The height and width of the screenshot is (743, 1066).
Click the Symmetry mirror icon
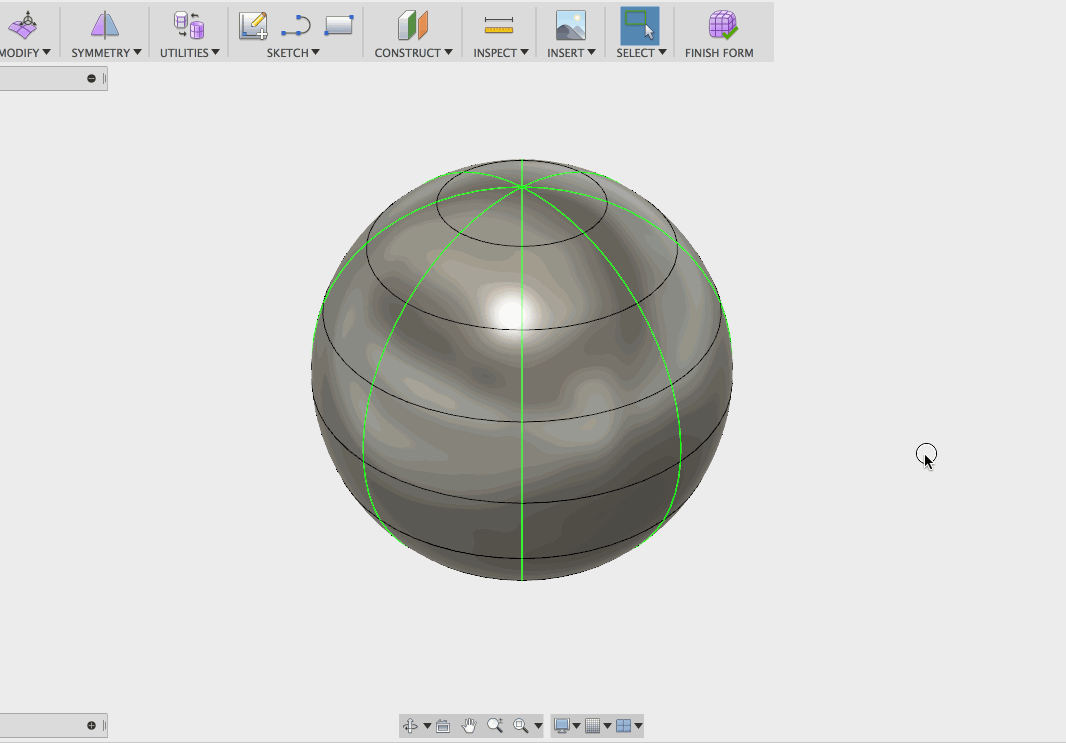click(105, 25)
